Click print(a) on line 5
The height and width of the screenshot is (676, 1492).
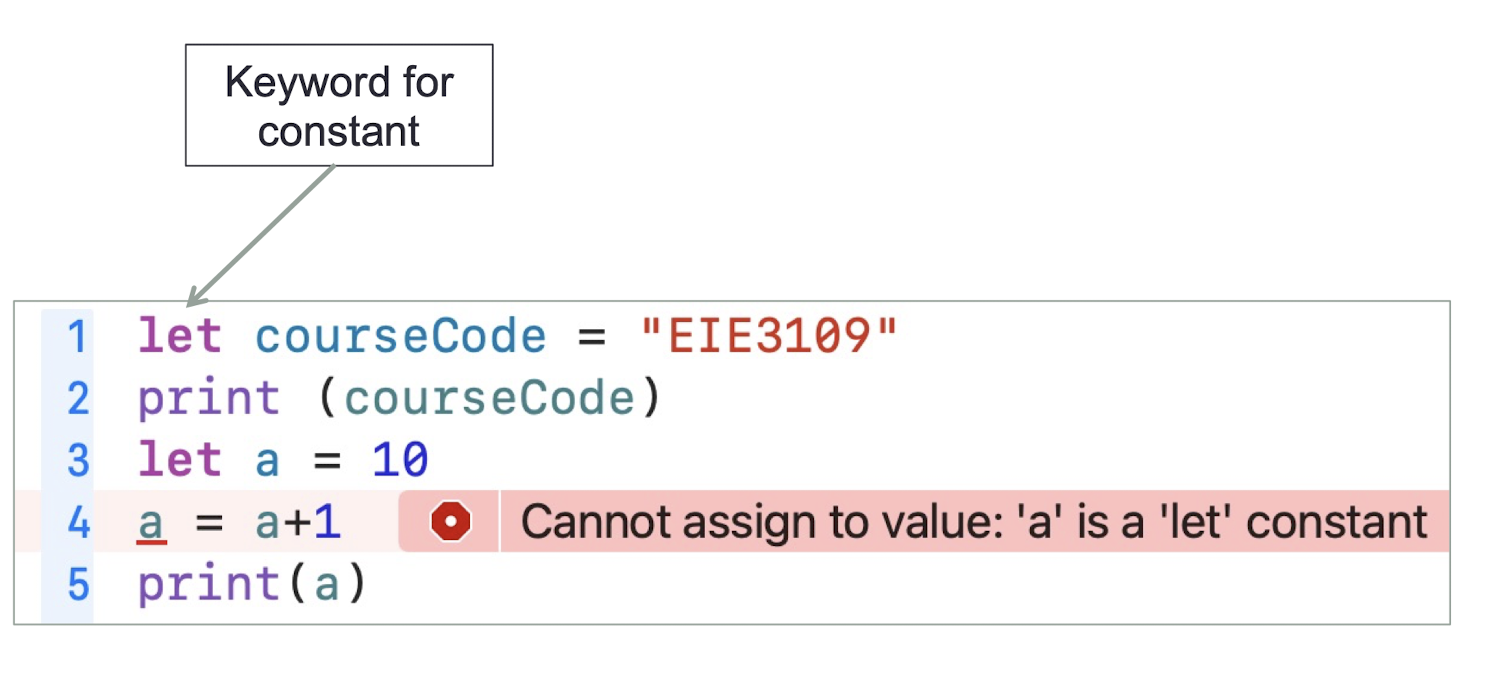253,585
